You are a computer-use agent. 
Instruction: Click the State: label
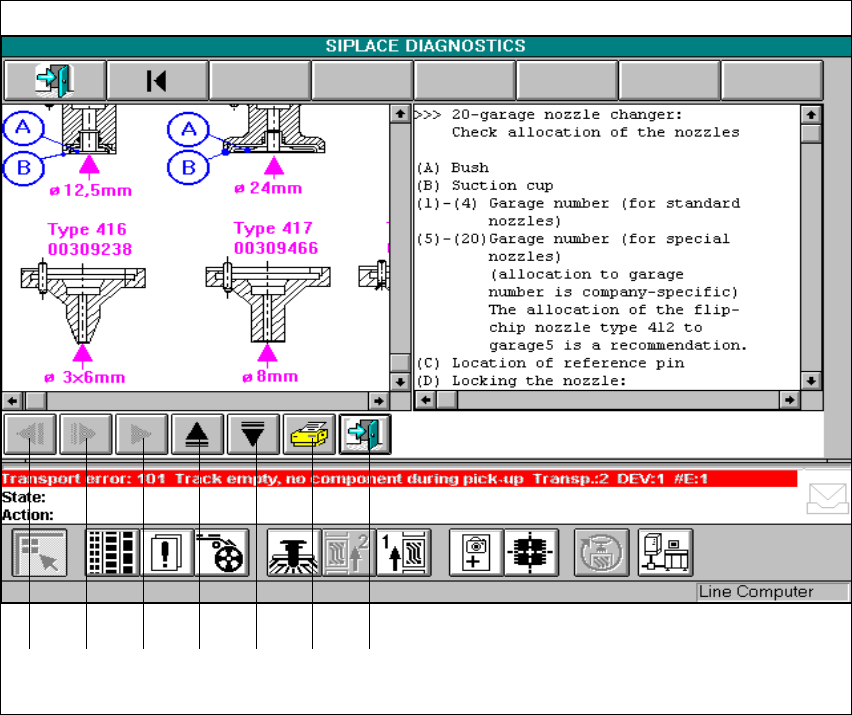coord(24,497)
